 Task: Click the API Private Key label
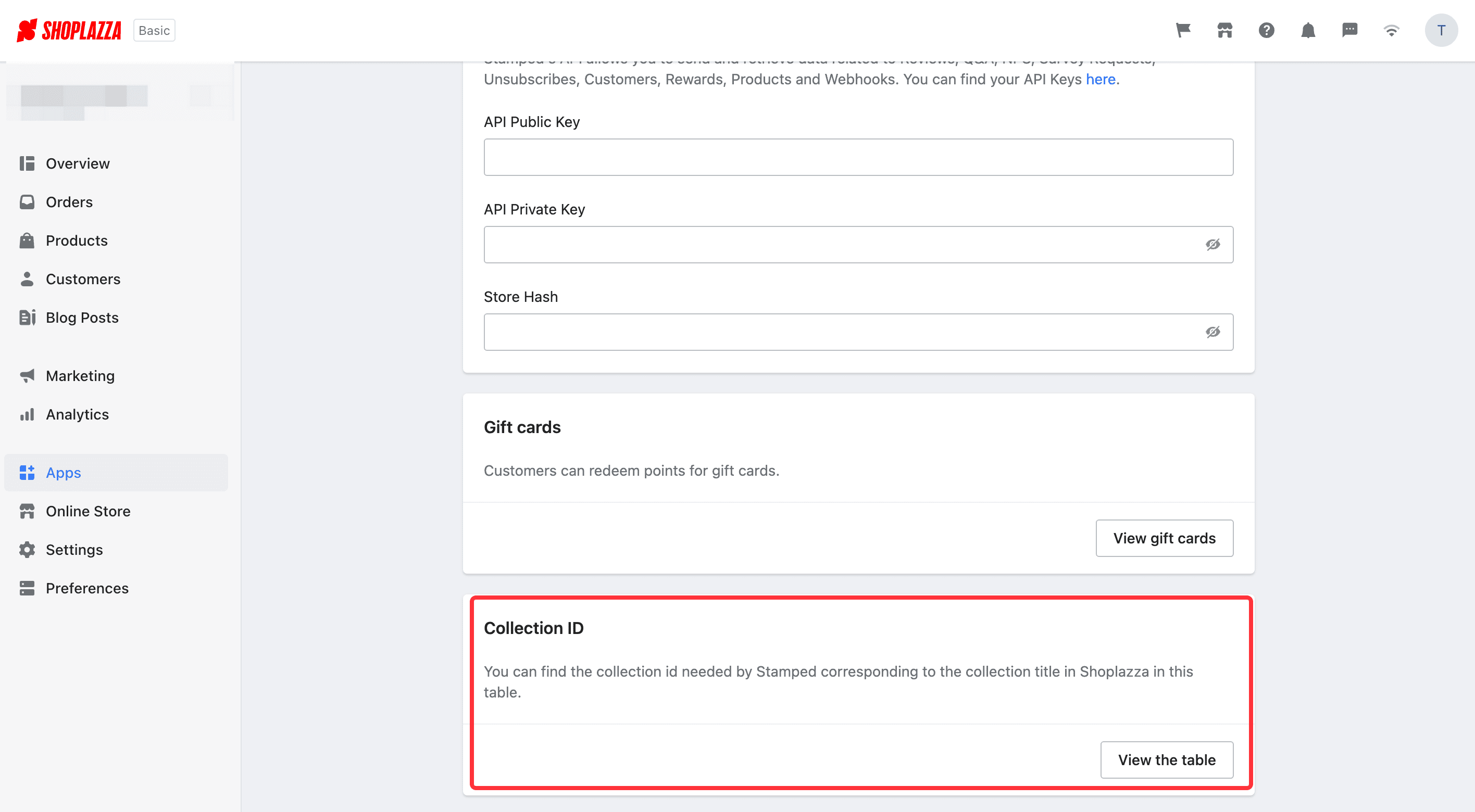point(534,209)
